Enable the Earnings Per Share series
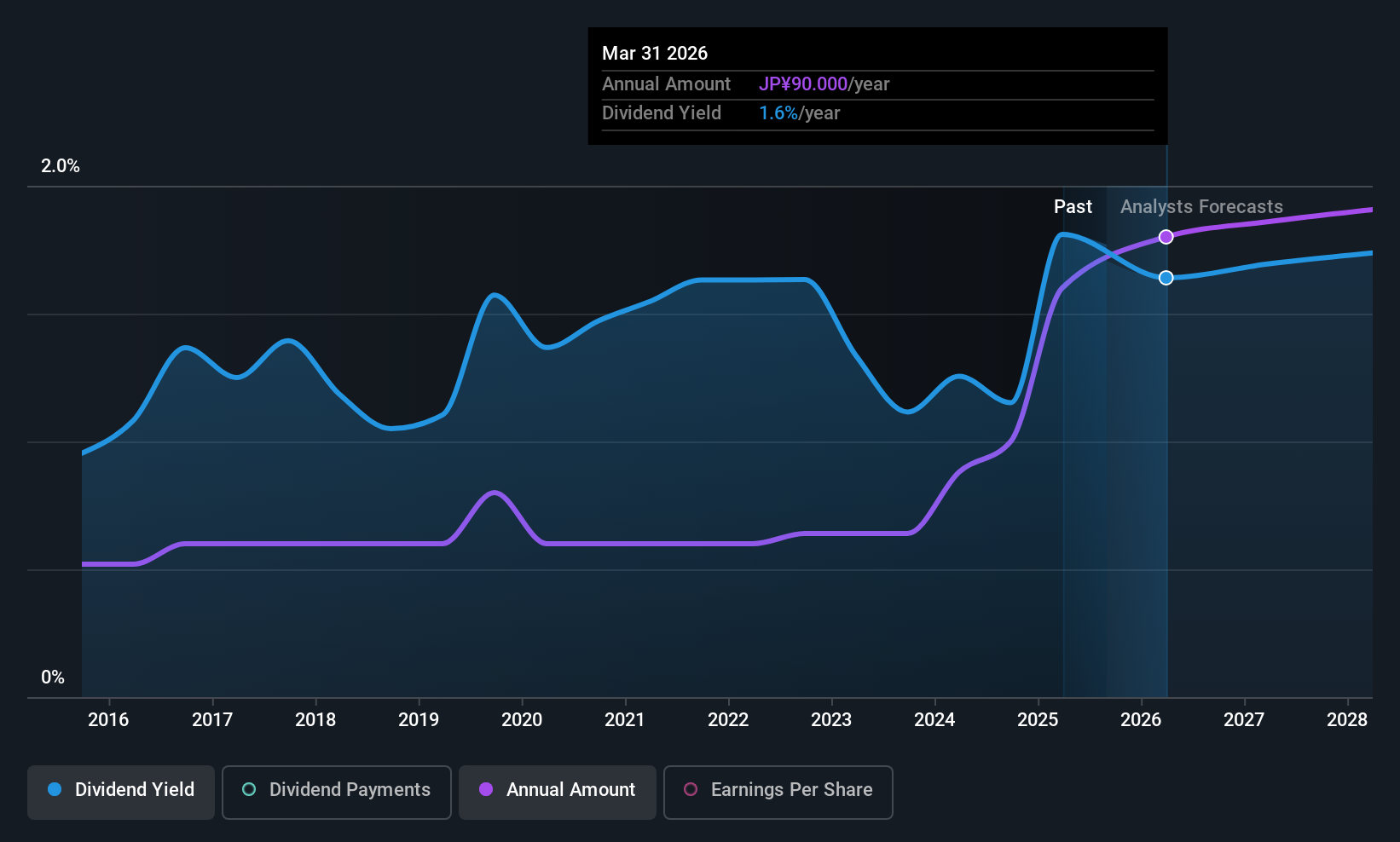The width and height of the screenshot is (1400, 842). 778,793
